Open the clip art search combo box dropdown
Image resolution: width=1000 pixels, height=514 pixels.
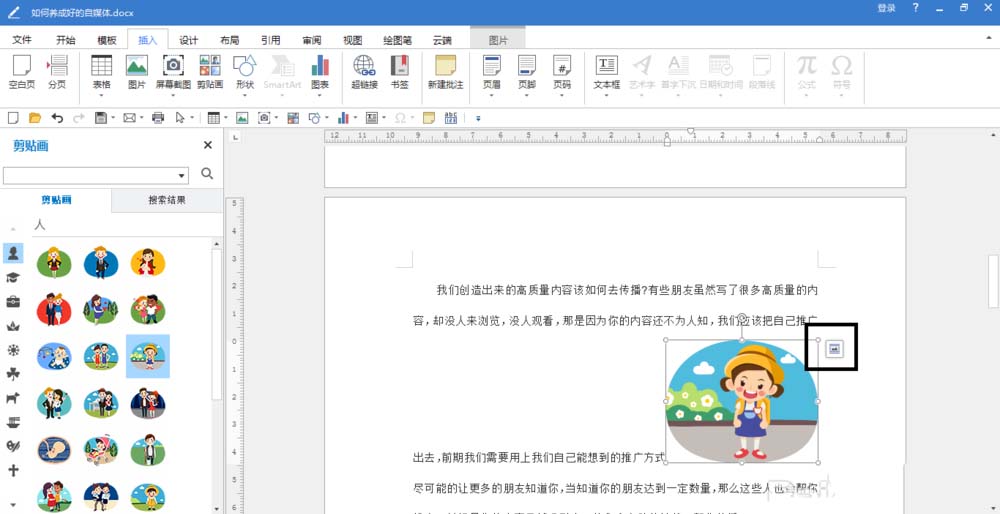coord(181,176)
